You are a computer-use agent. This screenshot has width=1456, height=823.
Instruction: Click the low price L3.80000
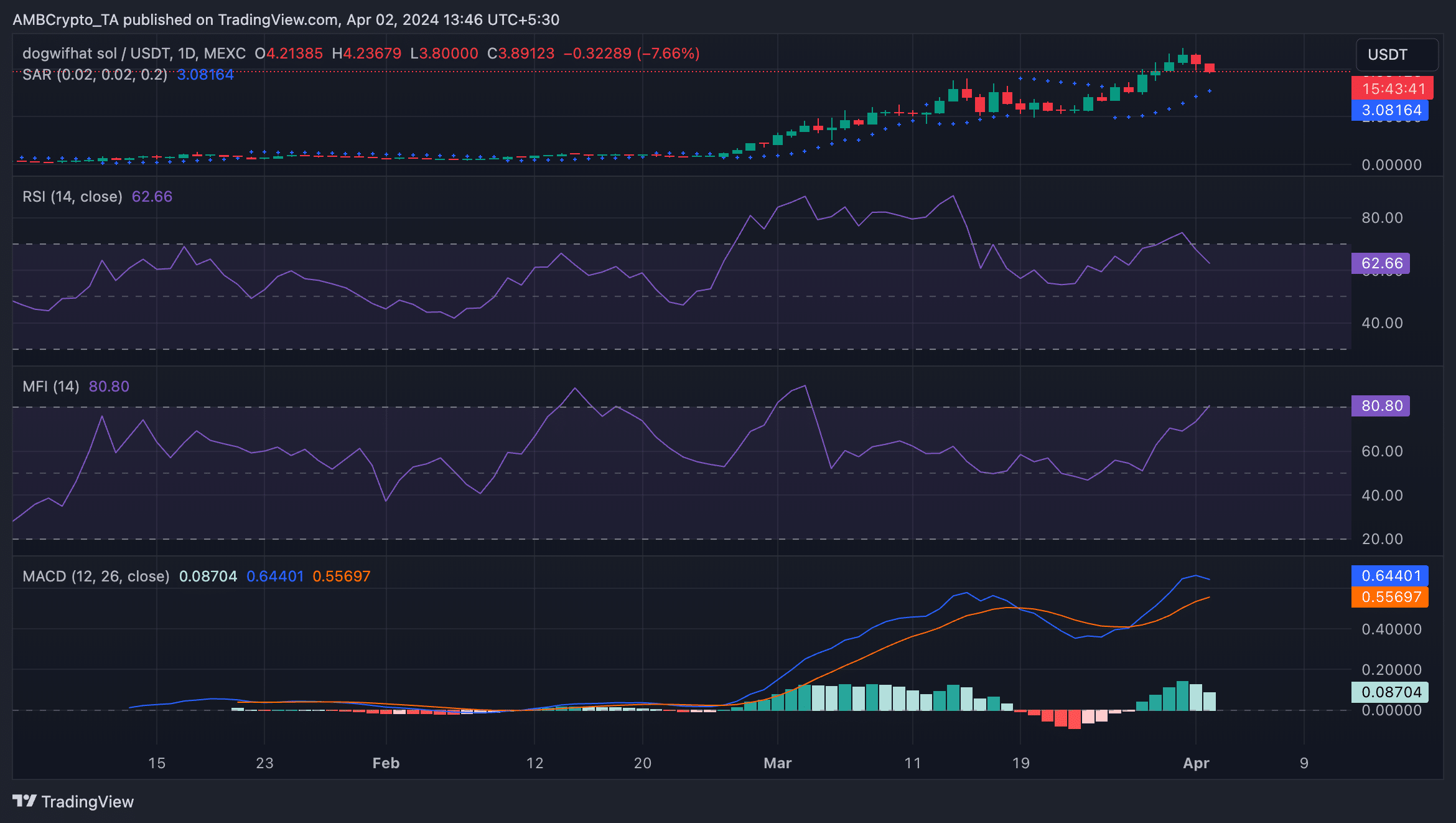[444, 54]
